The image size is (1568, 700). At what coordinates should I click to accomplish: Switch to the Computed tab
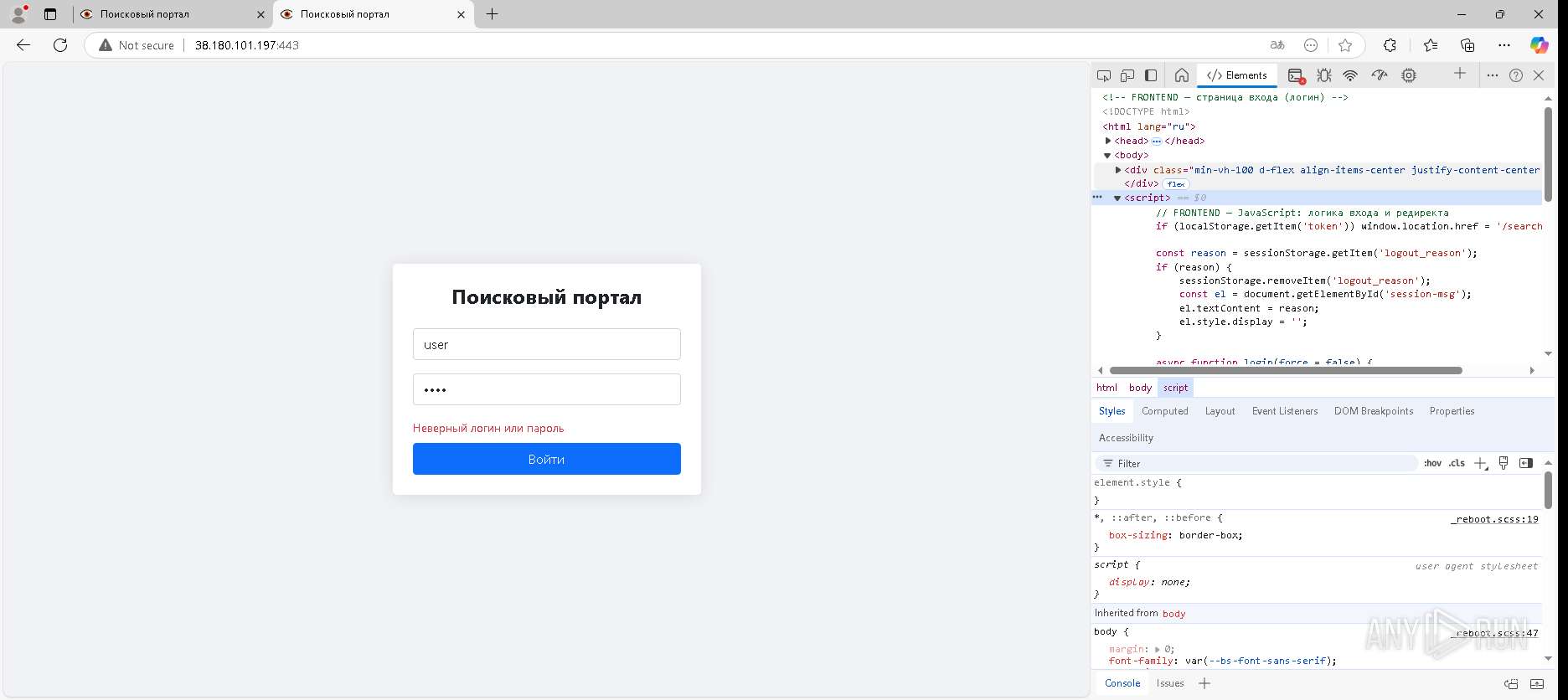(x=1164, y=411)
